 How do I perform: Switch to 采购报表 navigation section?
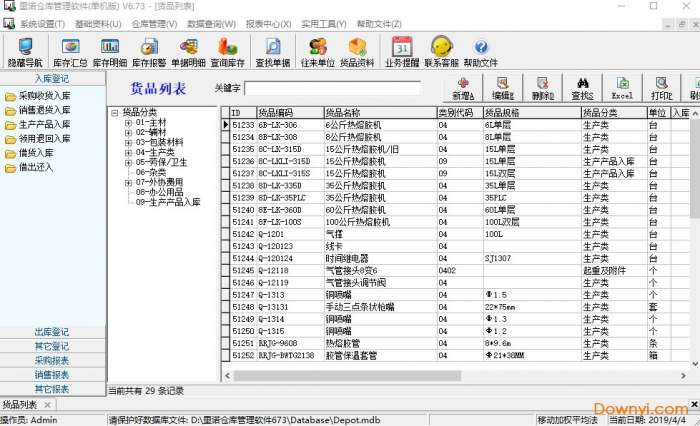(52, 360)
